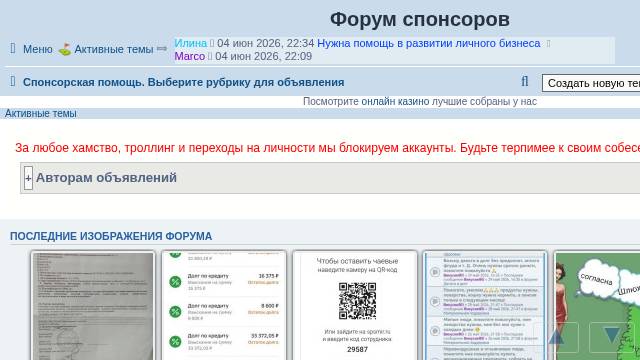The height and width of the screenshot is (360, 640).
Task: Click timestamp 04 июн 2026, 22:34
Action: [x=265, y=43]
